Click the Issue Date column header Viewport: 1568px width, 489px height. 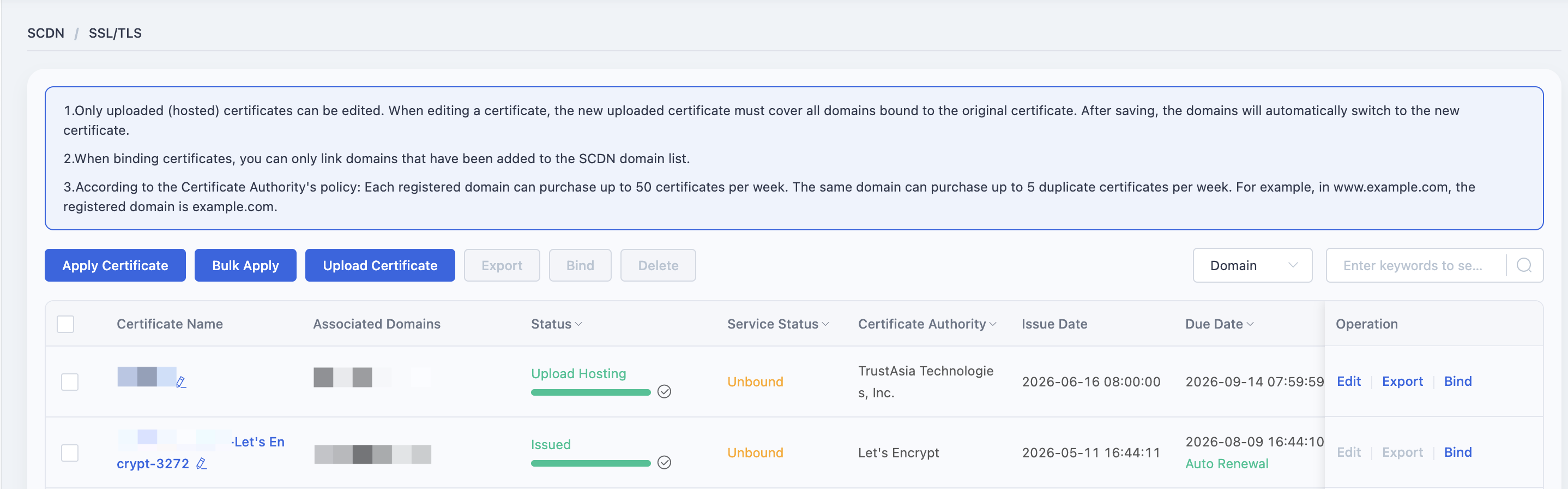1054,324
